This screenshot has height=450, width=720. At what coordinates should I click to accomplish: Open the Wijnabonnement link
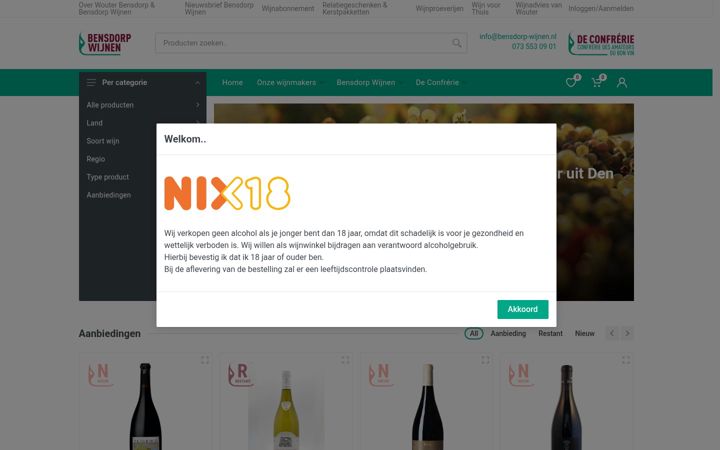pyautogui.click(x=288, y=8)
